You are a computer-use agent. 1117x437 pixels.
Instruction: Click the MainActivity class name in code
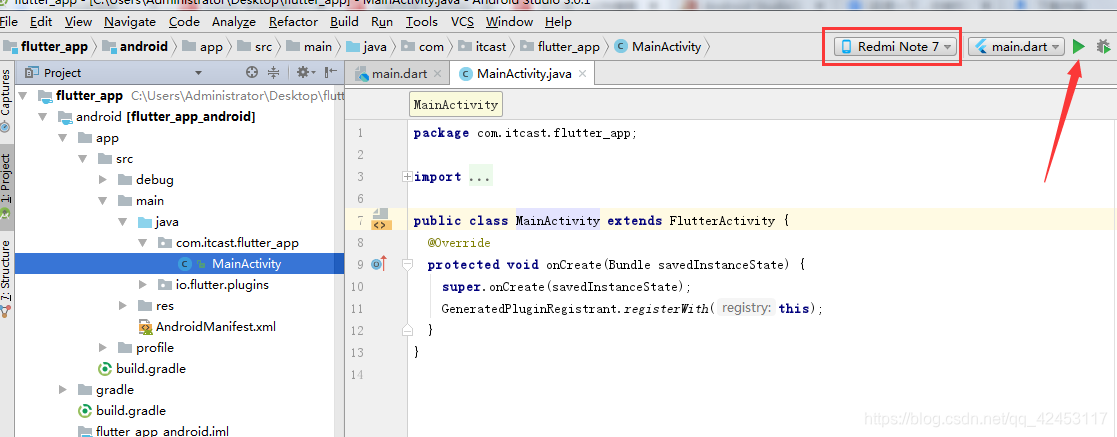click(558, 221)
